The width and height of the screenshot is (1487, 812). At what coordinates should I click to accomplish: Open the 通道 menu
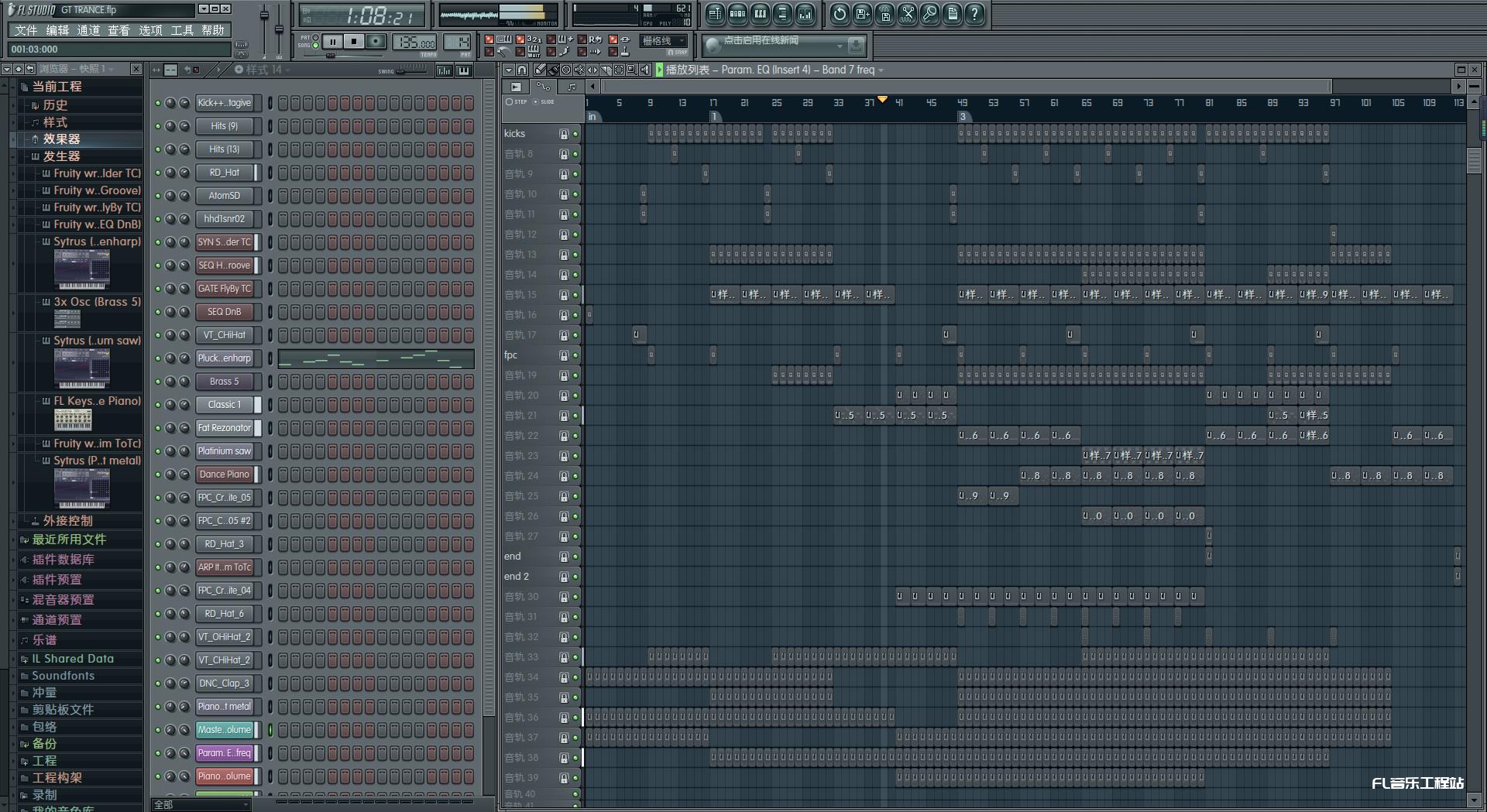(x=88, y=30)
